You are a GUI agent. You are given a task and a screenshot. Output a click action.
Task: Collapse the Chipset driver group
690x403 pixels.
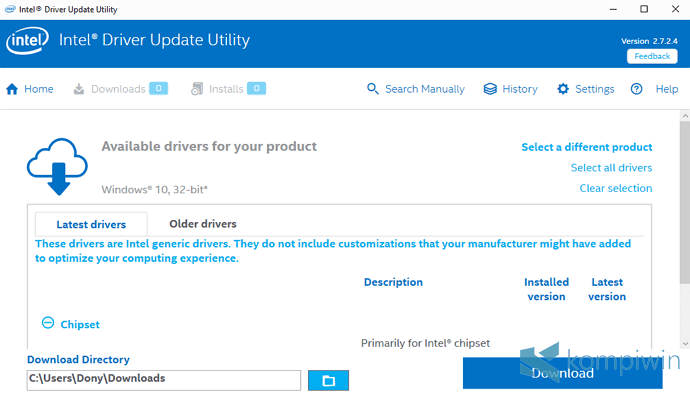(x=48, y=323)
